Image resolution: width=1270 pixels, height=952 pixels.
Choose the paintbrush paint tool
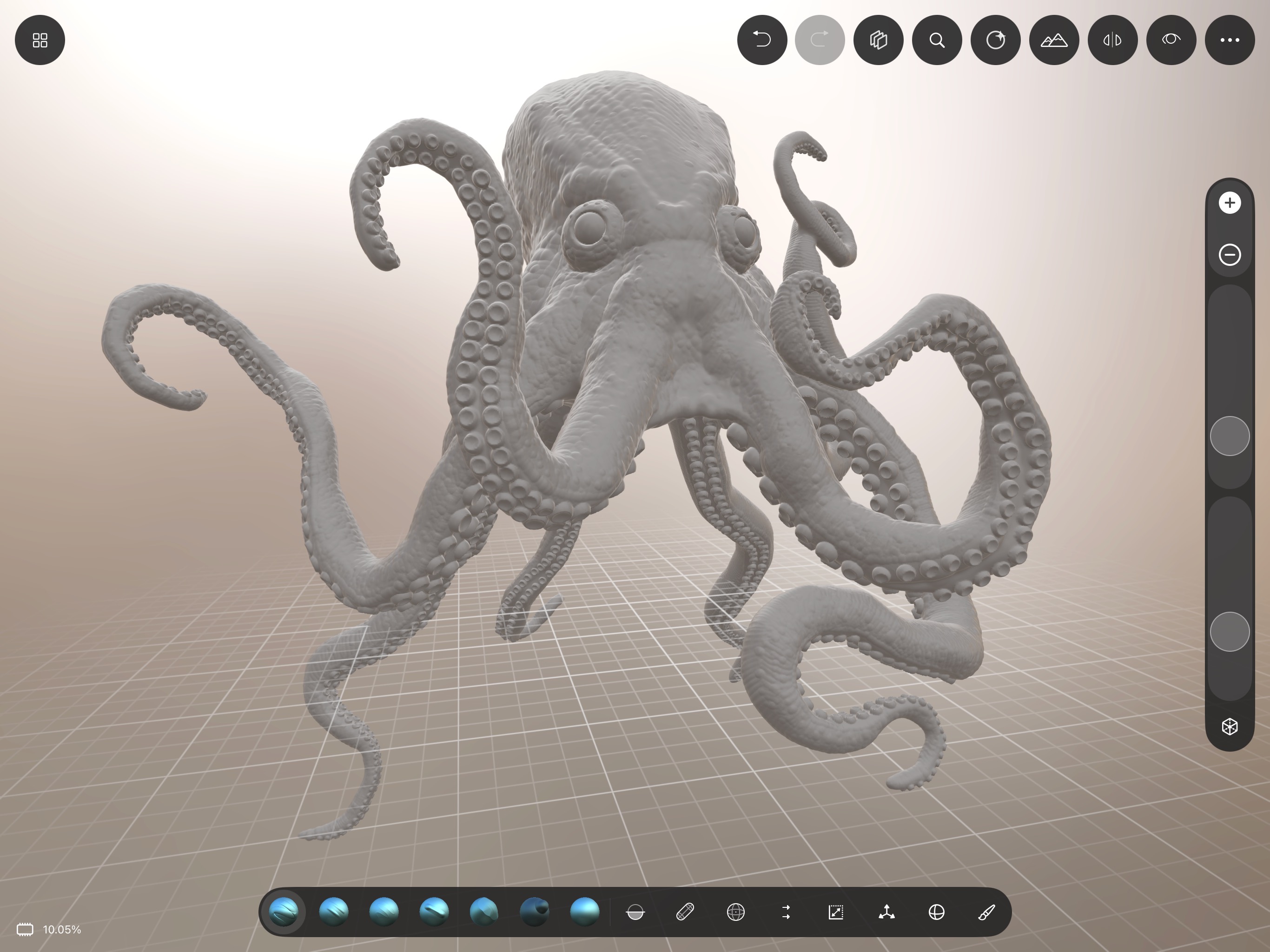(x=986, y=912)
